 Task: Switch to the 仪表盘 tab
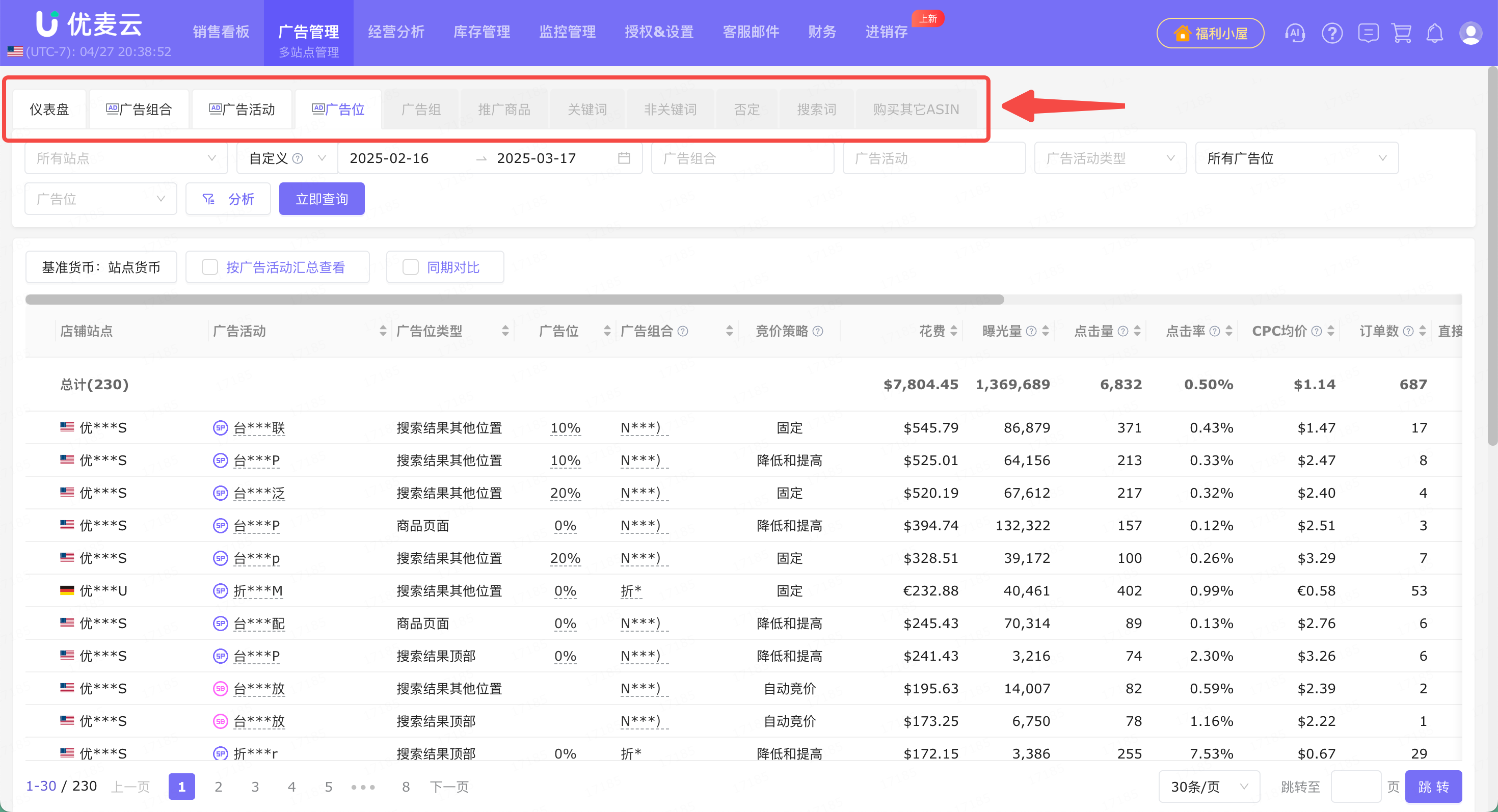49,110
